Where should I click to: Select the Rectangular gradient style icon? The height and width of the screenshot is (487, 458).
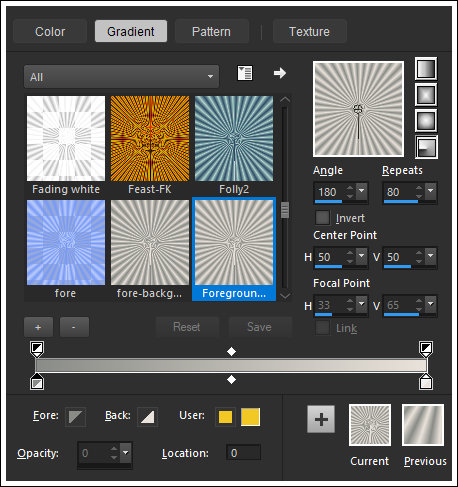426,95
